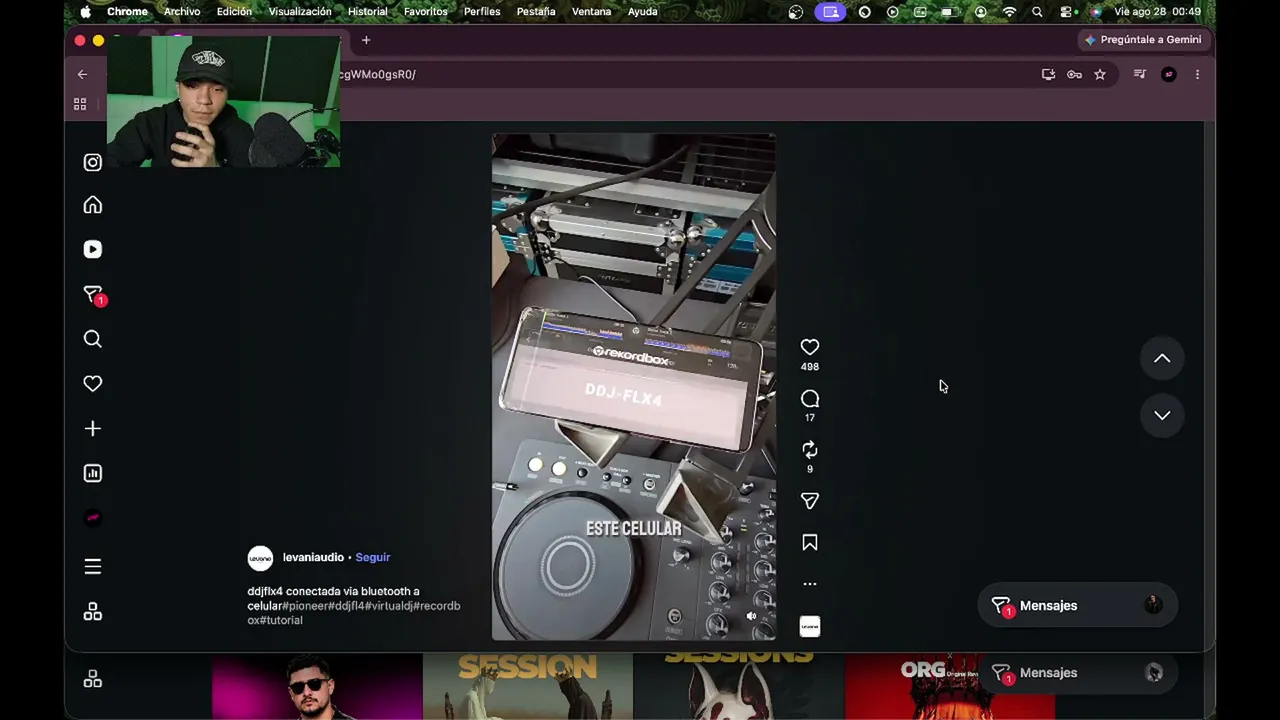The image size is (1280, 720).
Task: Click the screen sharing purple menu bar icon
Action: [x=830, y=12]
